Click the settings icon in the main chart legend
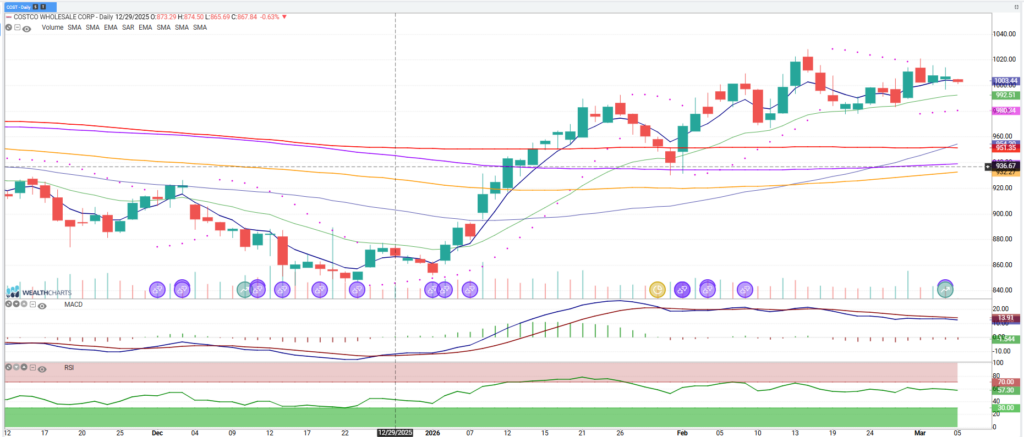The width and height of the screenshot is (1024, 437). coord(7,27)
